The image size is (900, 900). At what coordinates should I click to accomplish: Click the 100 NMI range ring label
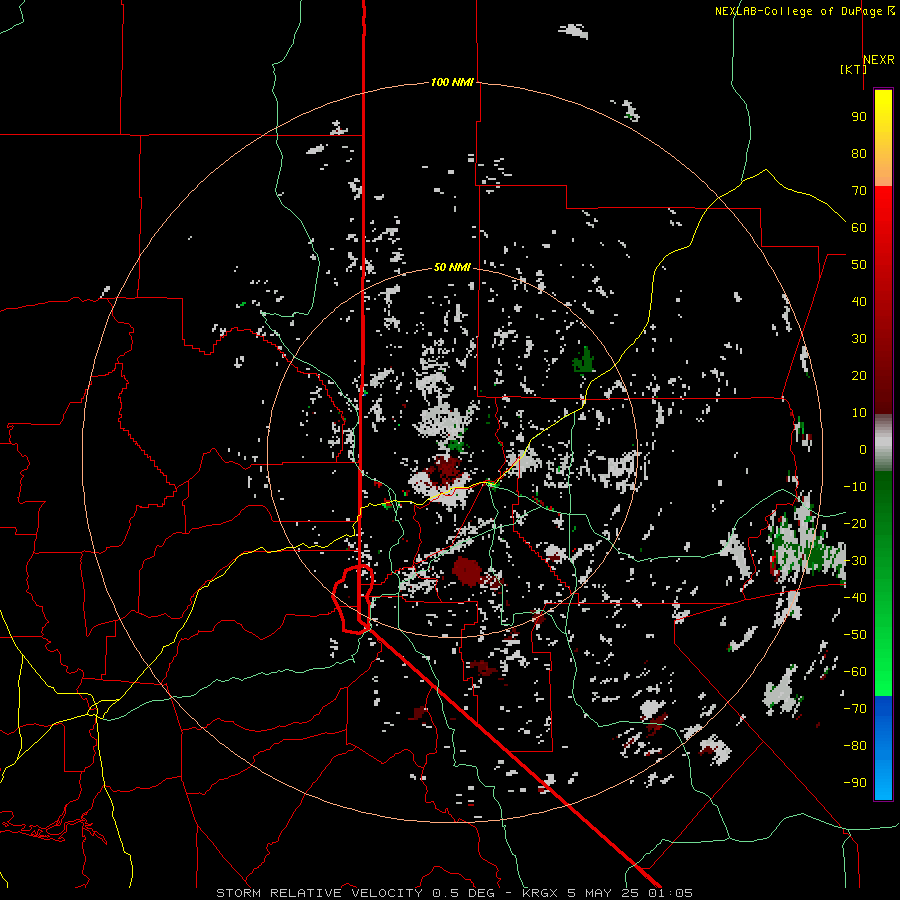pyautogui.click(x=452, y=82)
